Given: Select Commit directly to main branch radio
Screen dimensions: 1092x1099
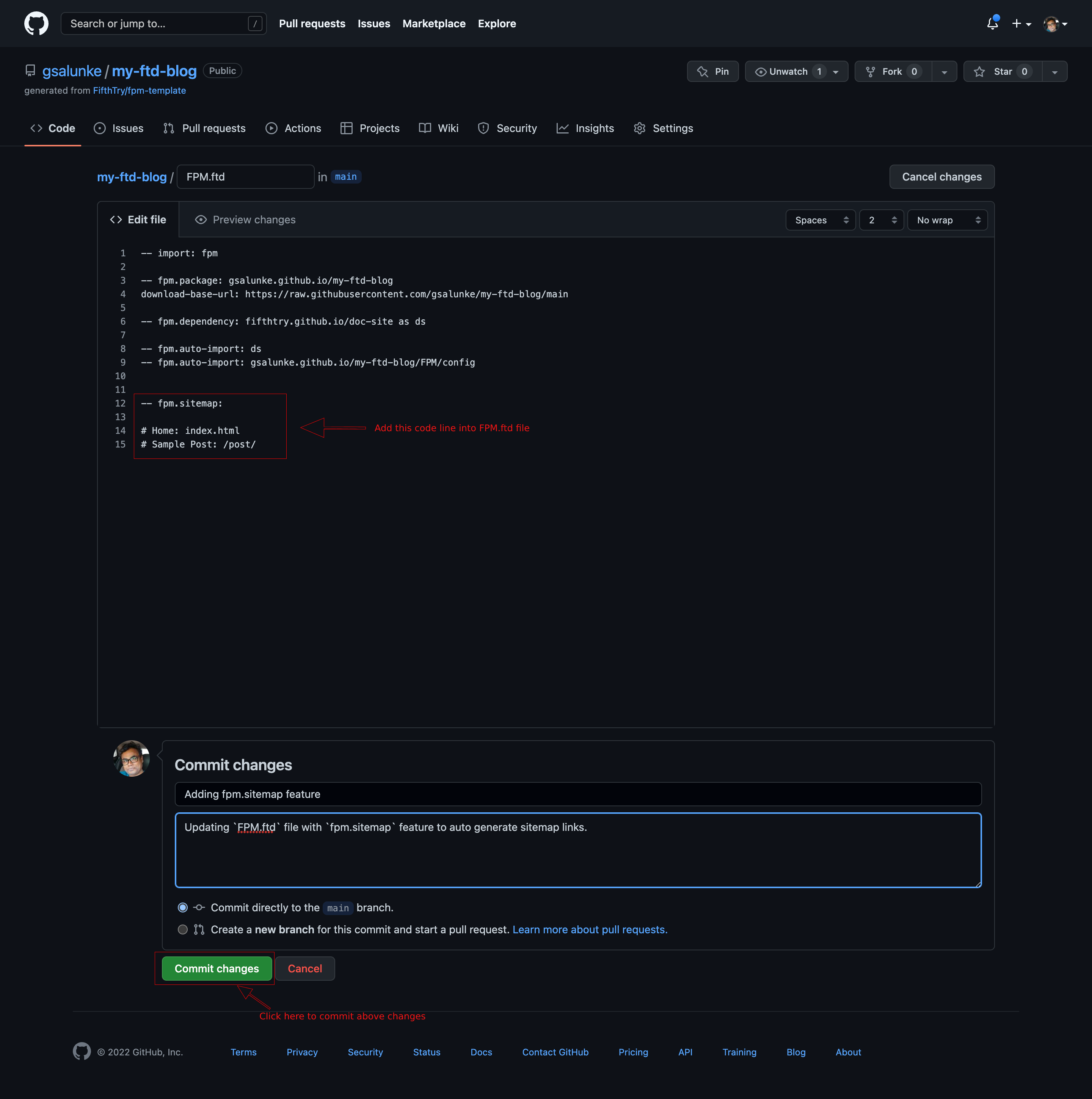Looking at the screenshot, I should point(183,907).
